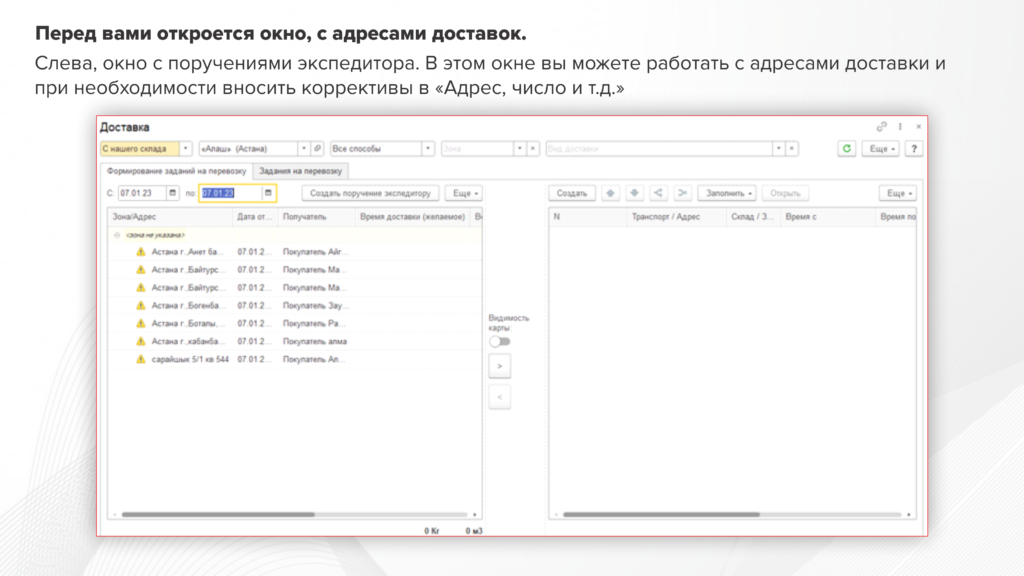Screen dimensions: 1024x576
Task: Switch to the Формирование заданий на перевозку tab
Action: [176, 171]
